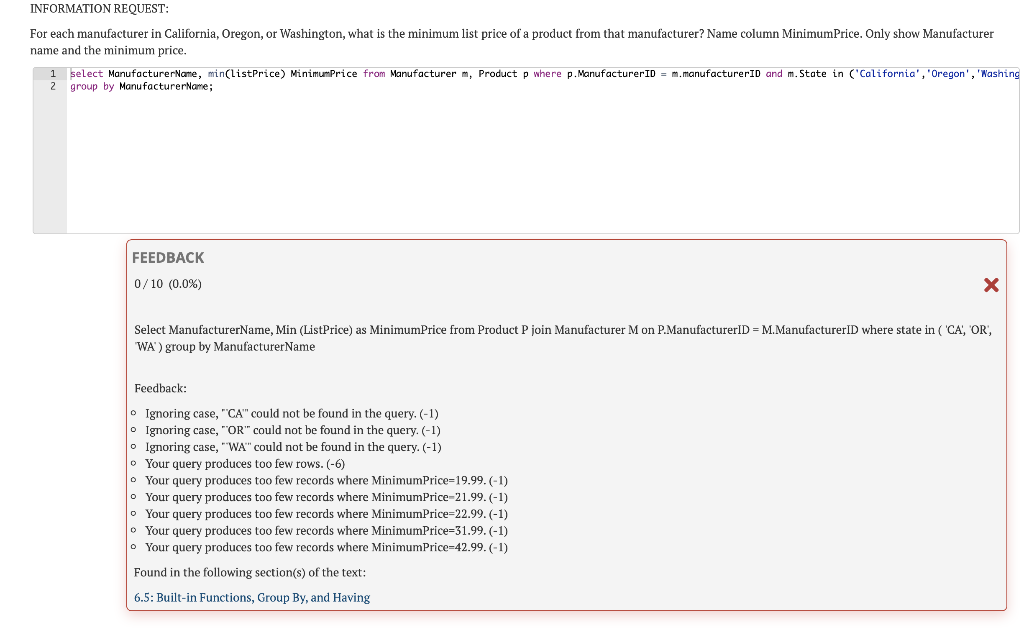The image size is (1024, 635).
Task: Click the FEEDBACK panel heading
Action: (x=168, y=257)
